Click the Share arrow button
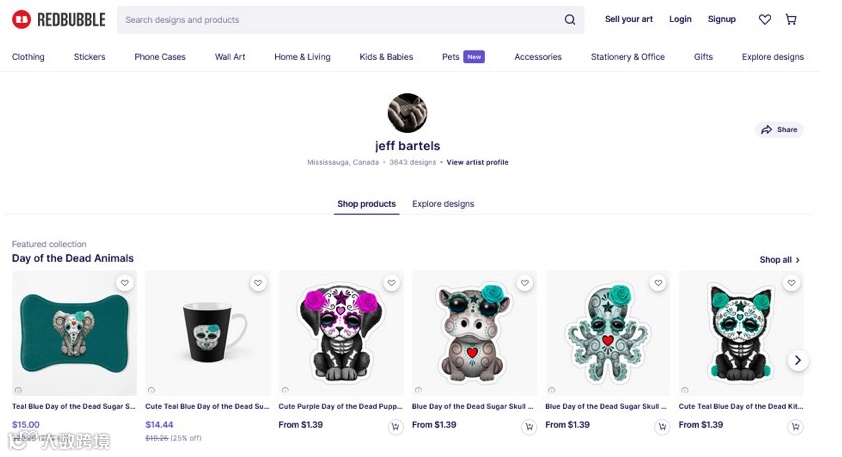 779,129
